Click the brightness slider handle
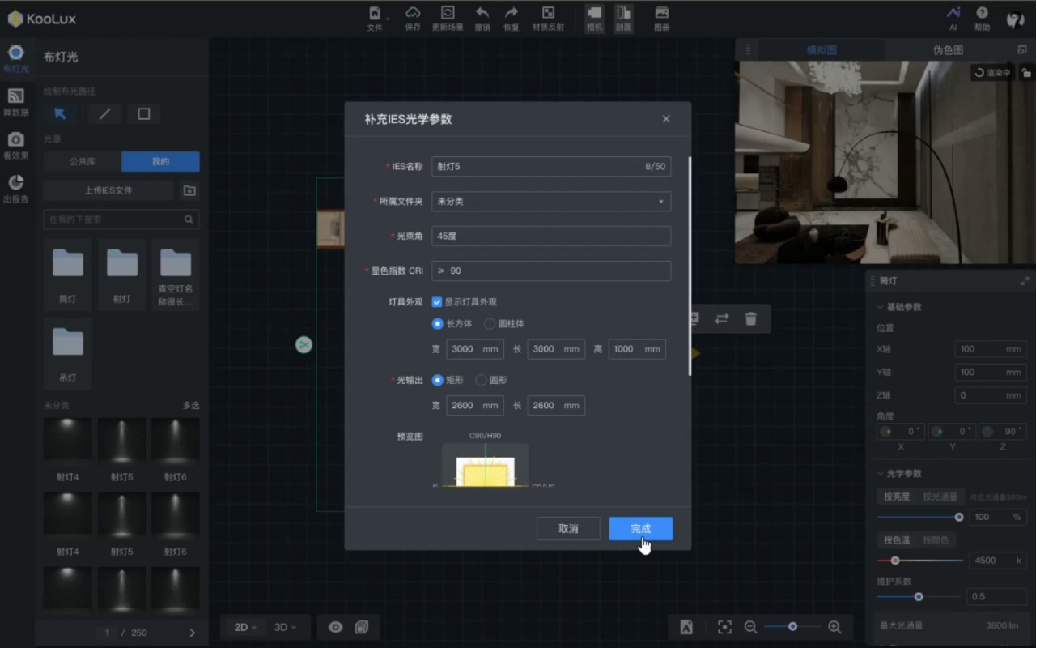The height and width of the screenshot is (648, 1037). [959, 517]
